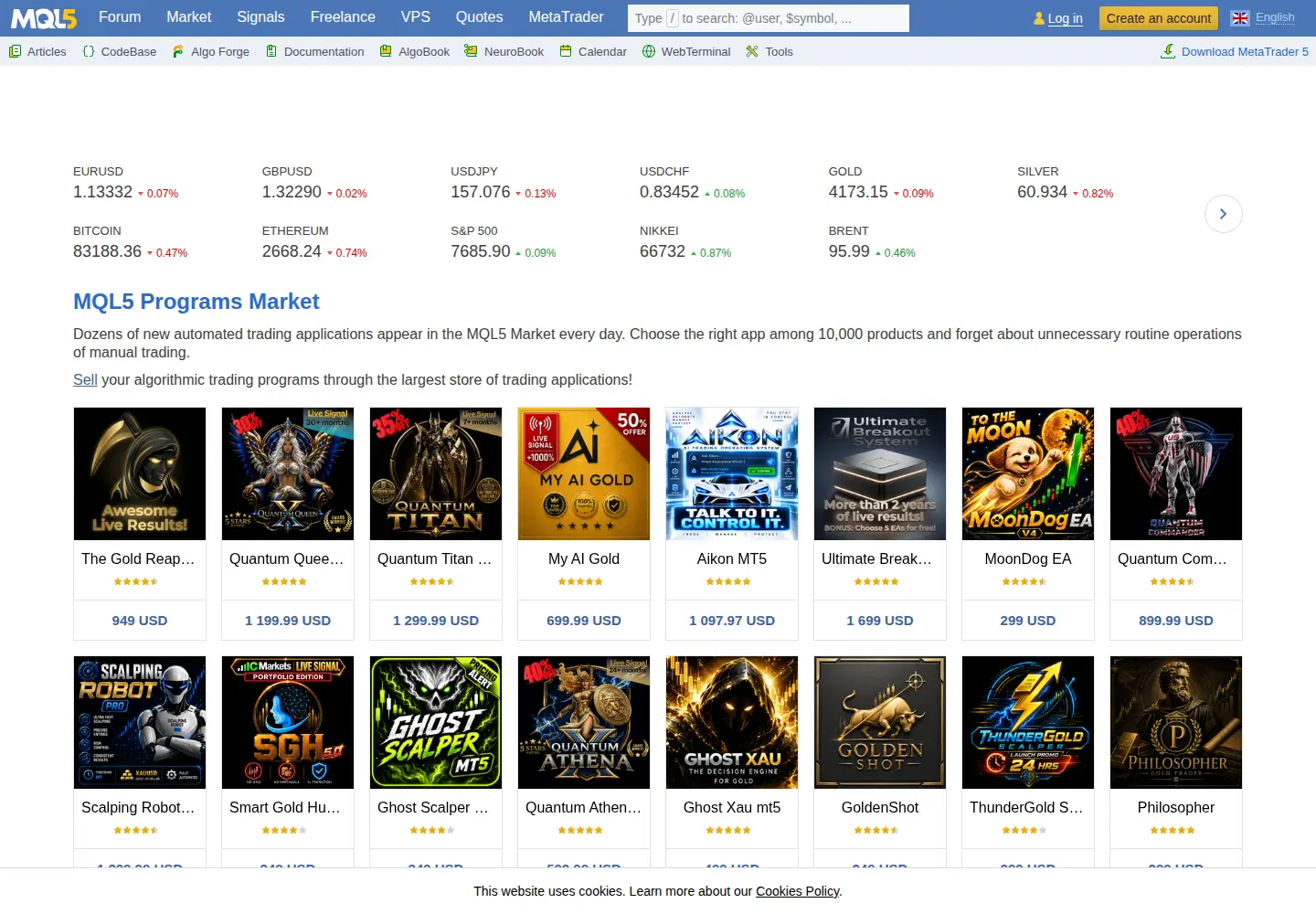Open the Forum menu
1316x914 pixels.
pyautogui.click(x=120, y=16)
